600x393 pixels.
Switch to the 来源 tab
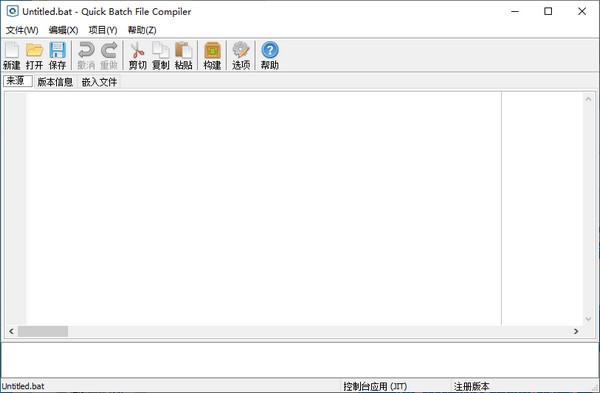click(x=18, y=81)
